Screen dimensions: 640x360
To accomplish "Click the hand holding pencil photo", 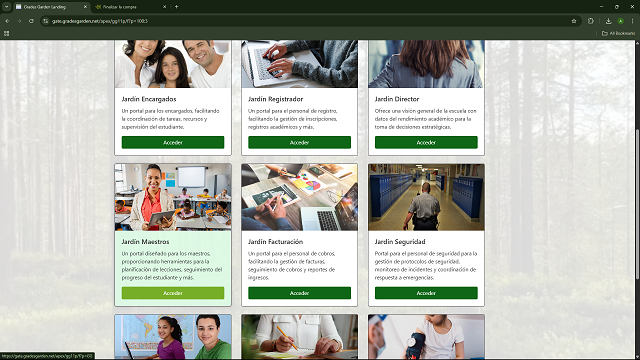I will click(299, 337).
